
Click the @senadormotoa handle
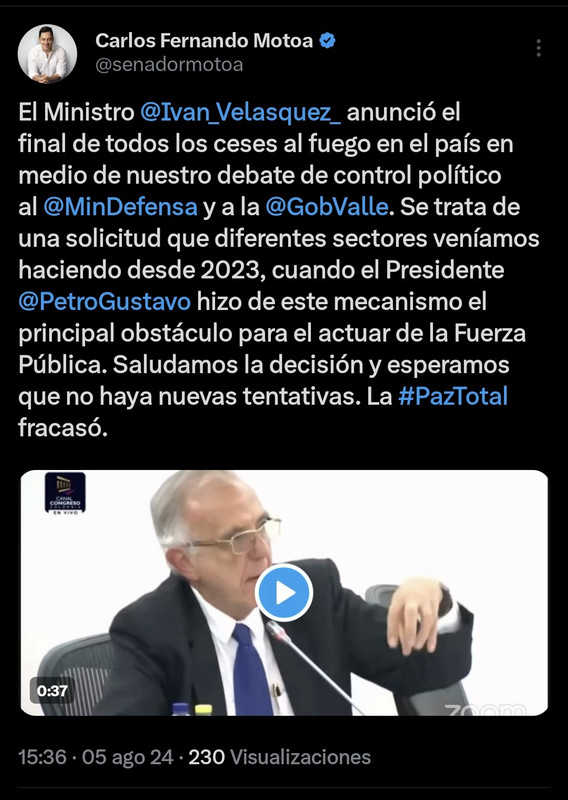pos(169,65)
